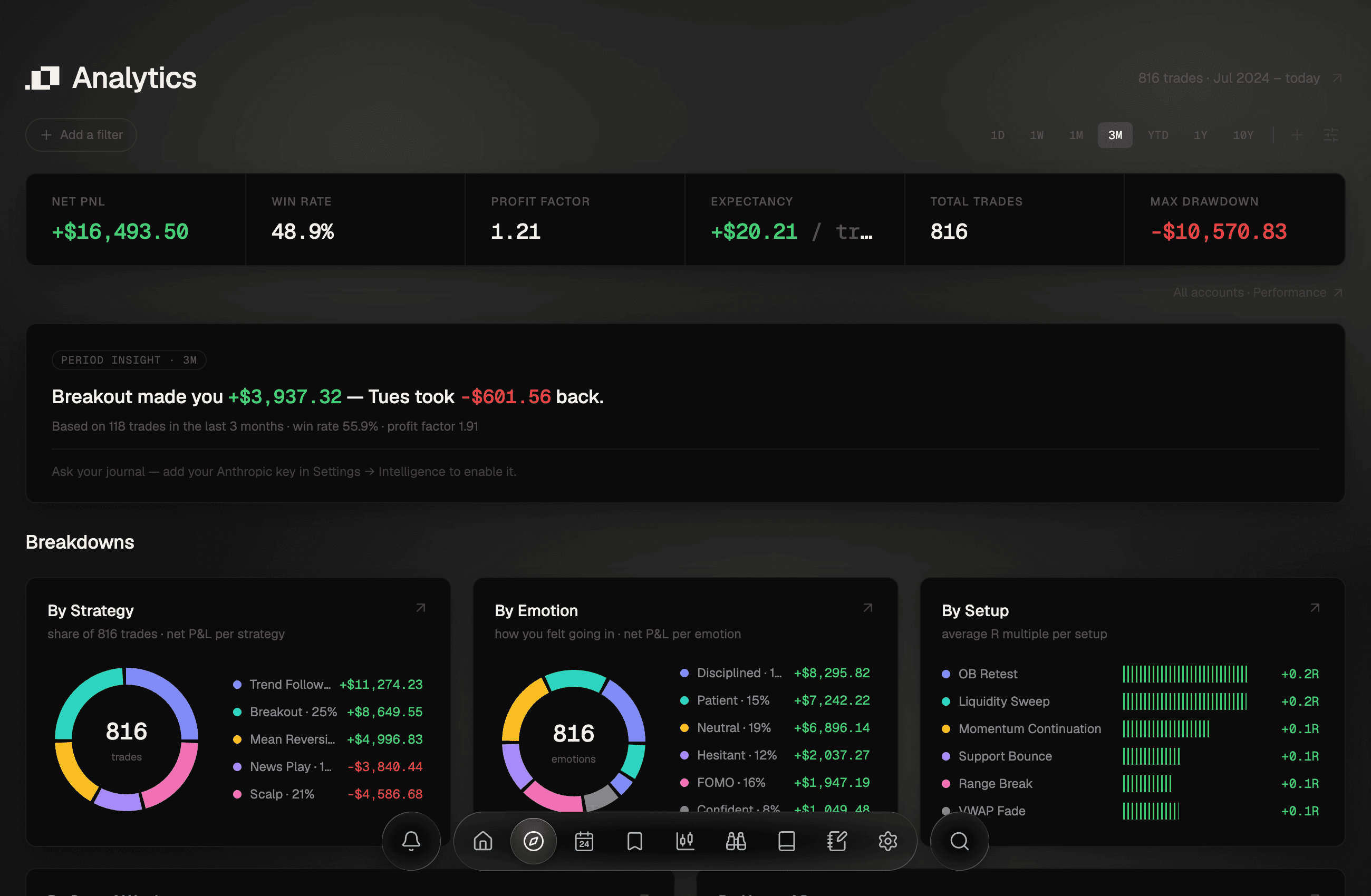This screenshot has width=1371, height=896.
Task: Click the Profit Factor 1.21 value
Action: (x=516, y=231)
